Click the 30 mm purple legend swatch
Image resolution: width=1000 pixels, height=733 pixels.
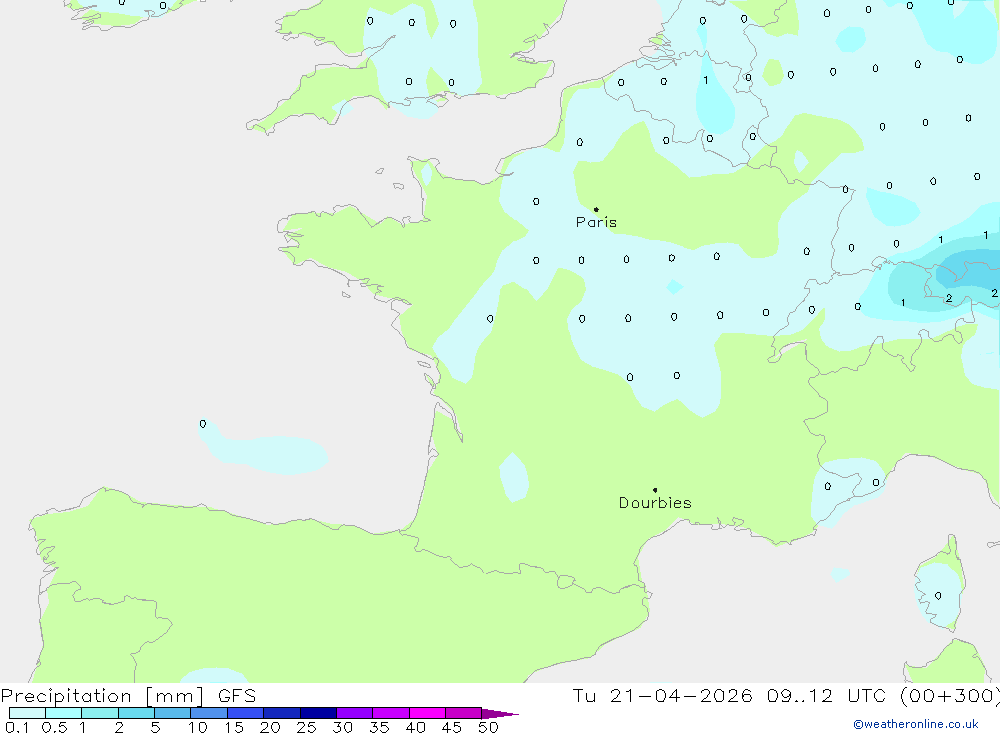click(354, 713)
